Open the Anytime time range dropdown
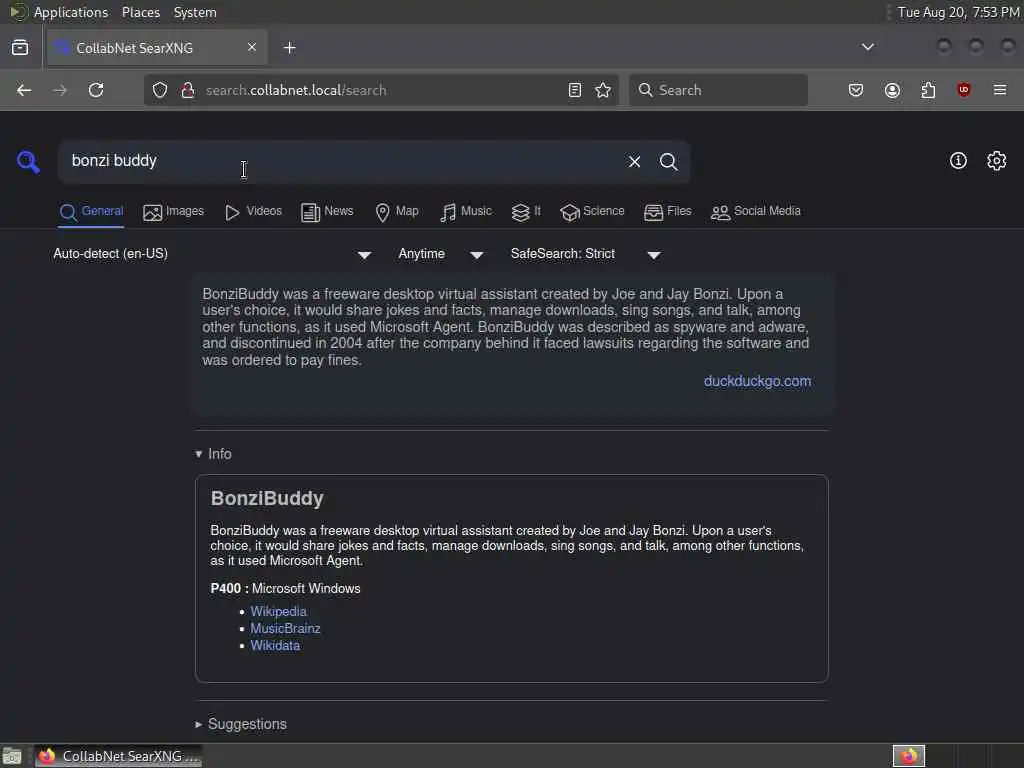1024x768 pixels. [441, 254]
